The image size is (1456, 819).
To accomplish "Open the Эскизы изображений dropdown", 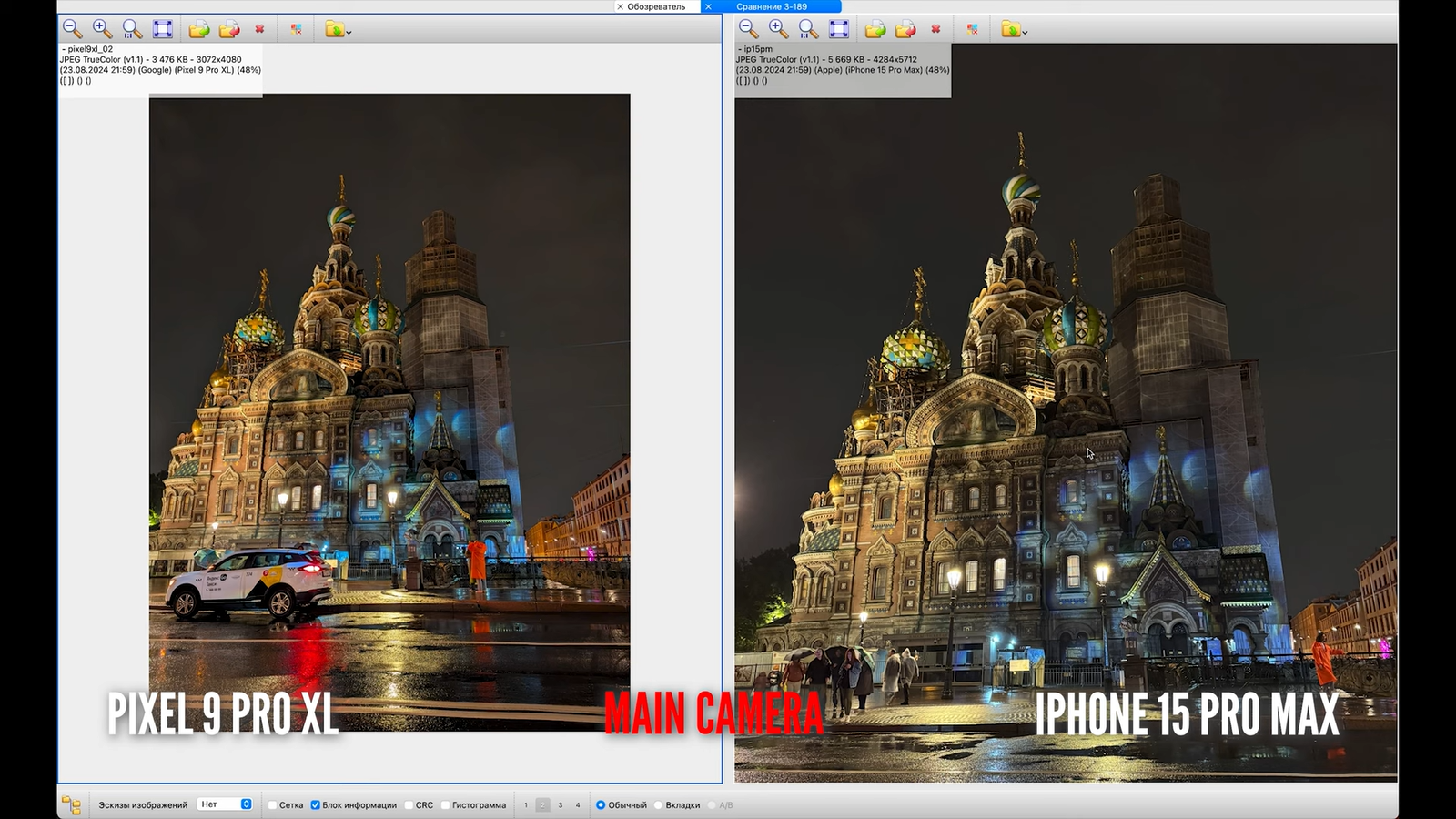I will [225, 804].
